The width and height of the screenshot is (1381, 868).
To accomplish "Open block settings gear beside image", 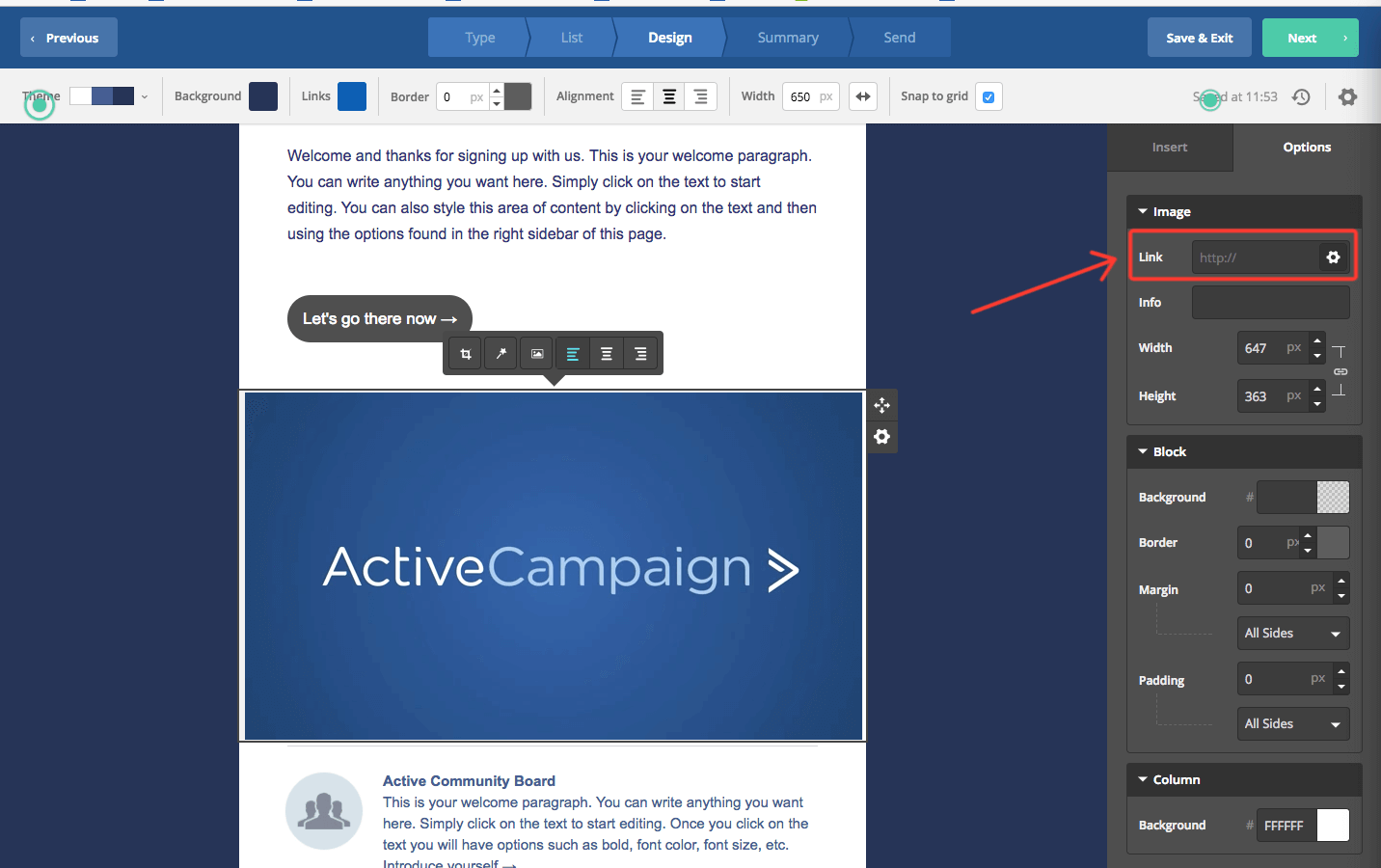I will tap(882, 437).
